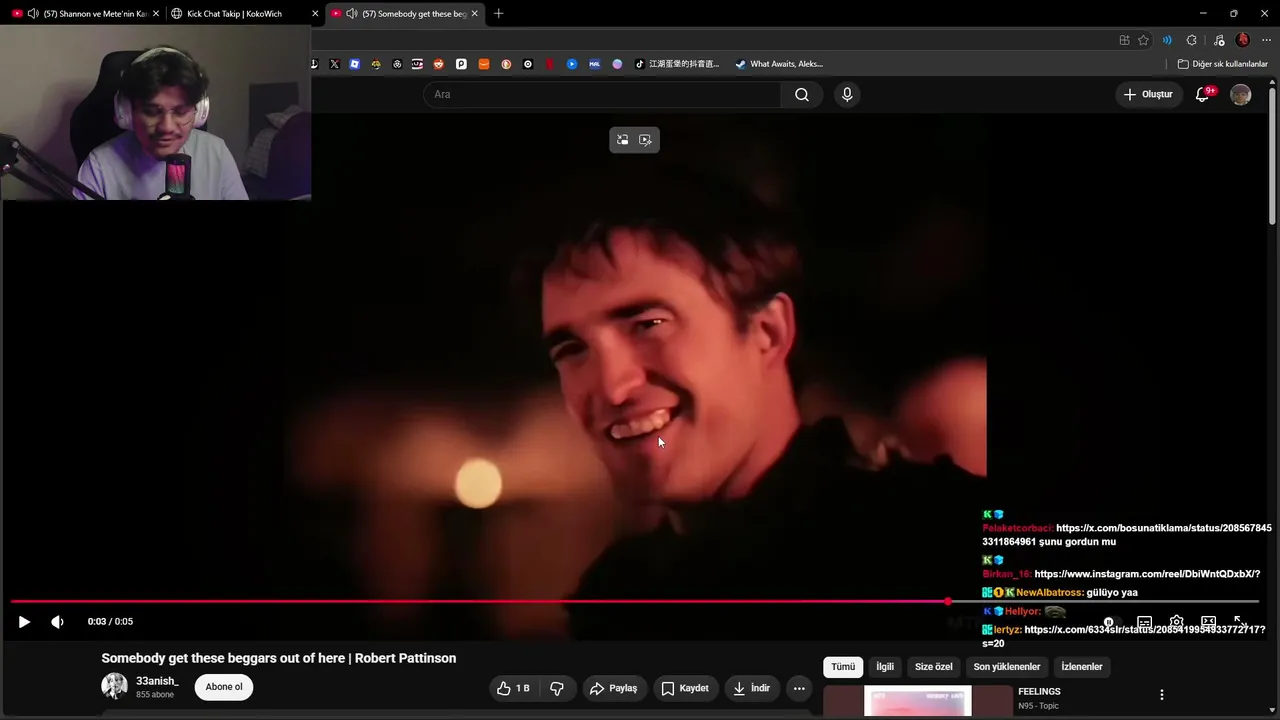Like the video with thumbs up
This screenshot has height=720, width=1280.
pyautogui.click(x=514, y=688)
